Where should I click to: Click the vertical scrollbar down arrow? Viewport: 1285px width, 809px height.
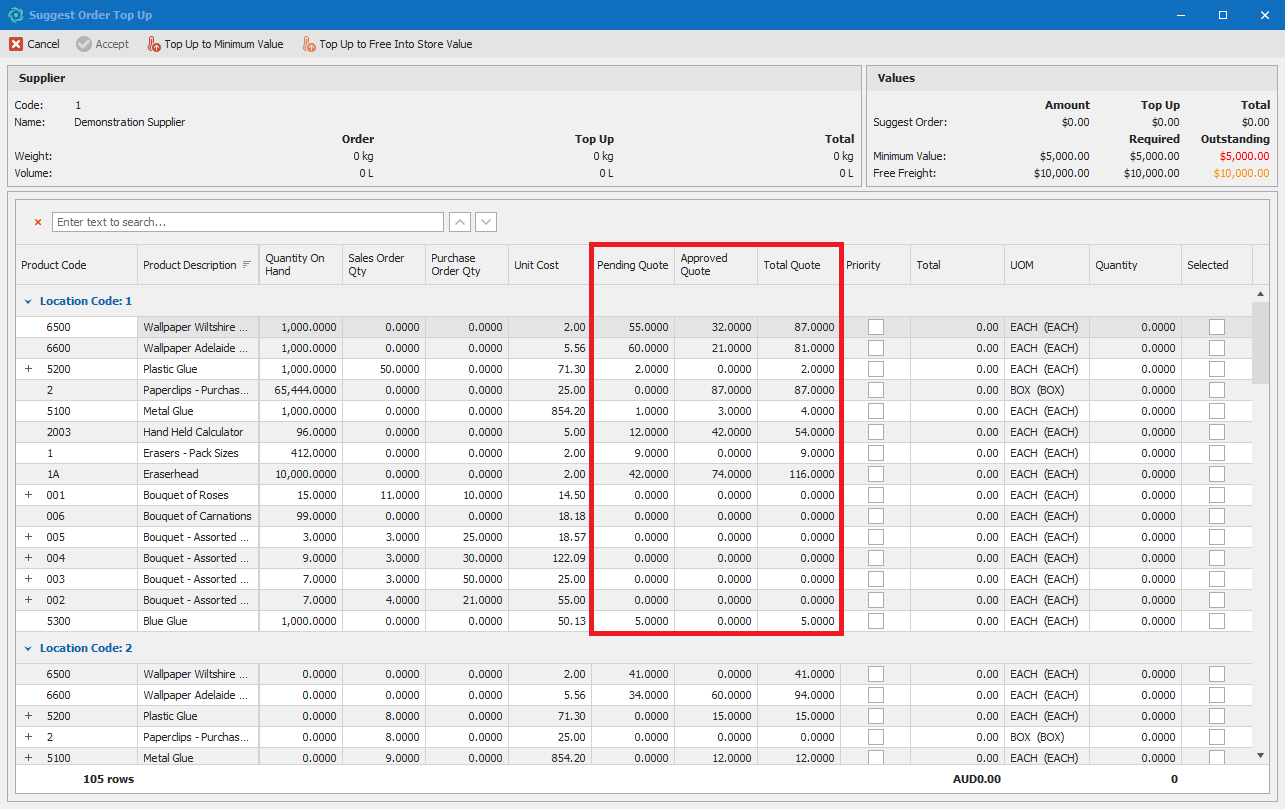[1260, 755]
